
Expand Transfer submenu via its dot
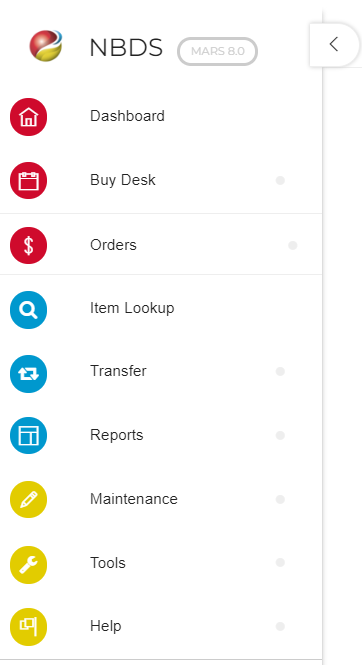click(x=280, y=372)
